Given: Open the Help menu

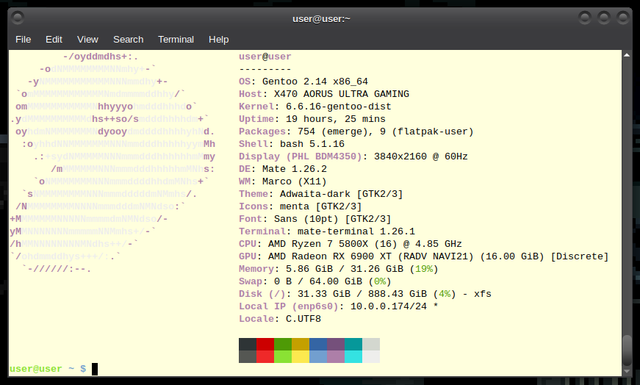Looking at the screenshot, I should click(218, 40).
